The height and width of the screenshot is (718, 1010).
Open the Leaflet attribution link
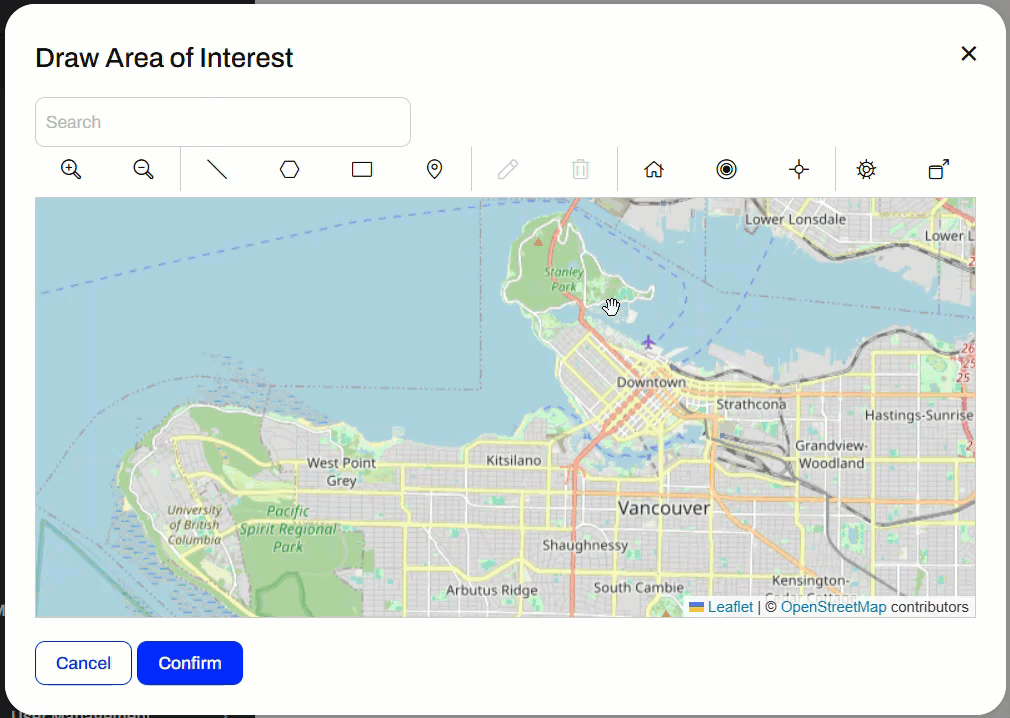(730, 607)
